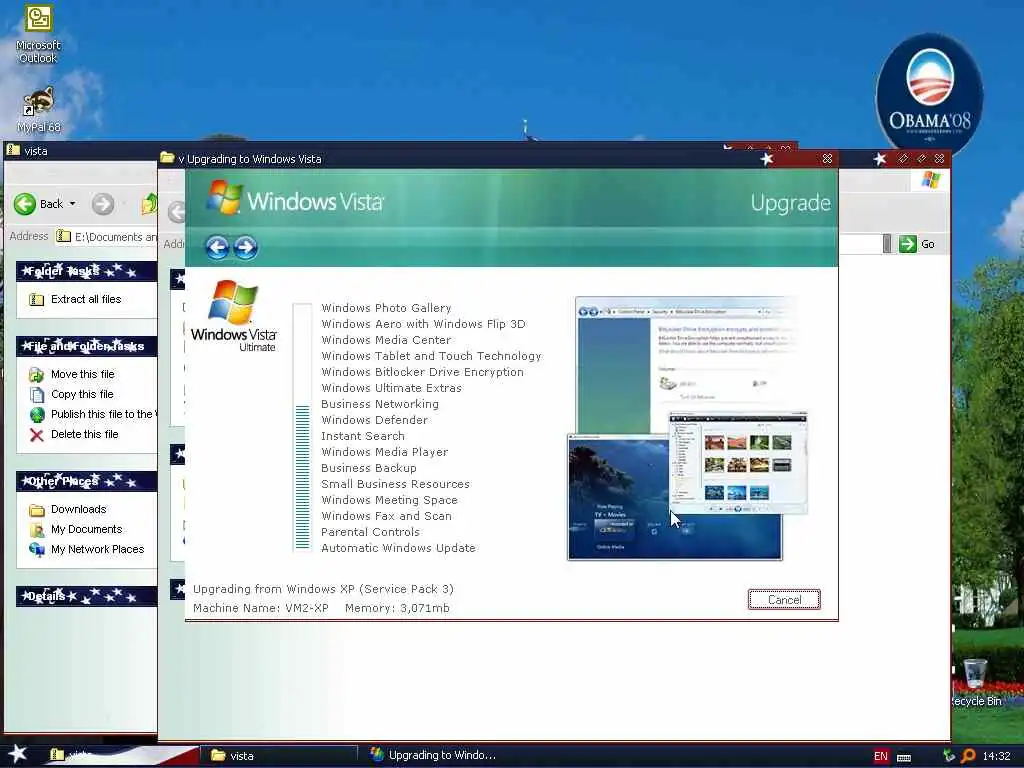
Task: Click the Vista screenshots preview image
Action: [688, 428]
